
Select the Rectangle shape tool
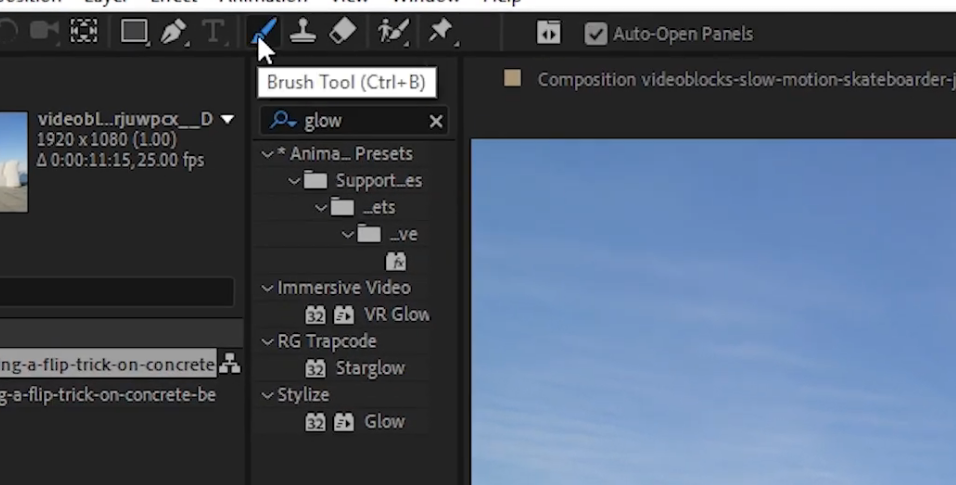(x=134, y=31)
